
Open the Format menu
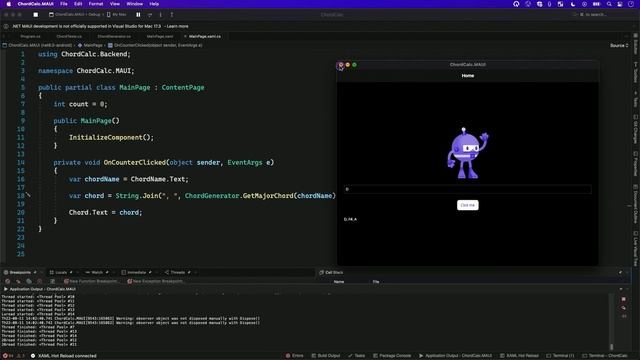point(96,4)
